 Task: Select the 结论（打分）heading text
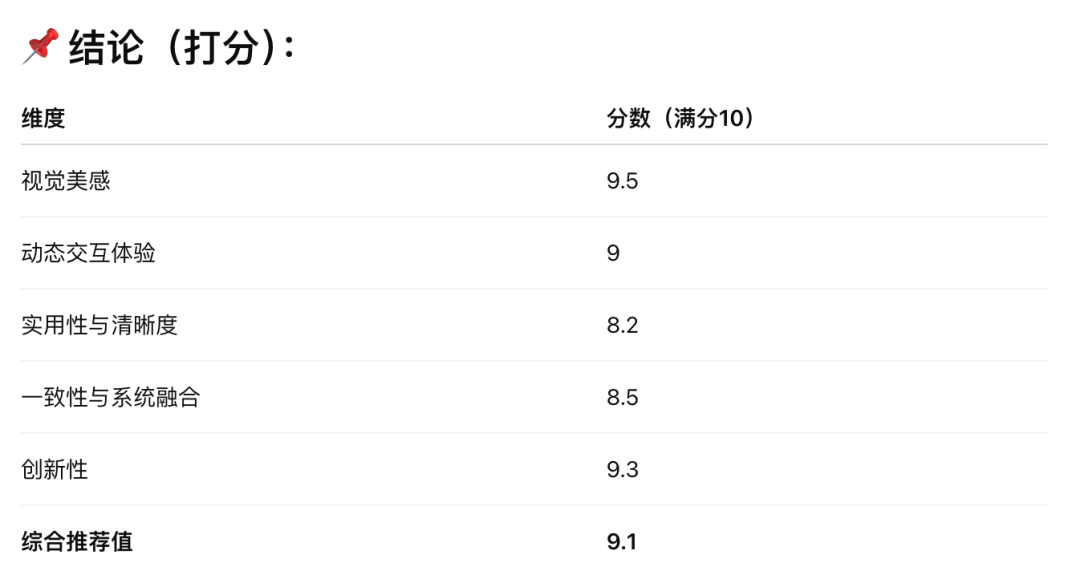[182, 48]
